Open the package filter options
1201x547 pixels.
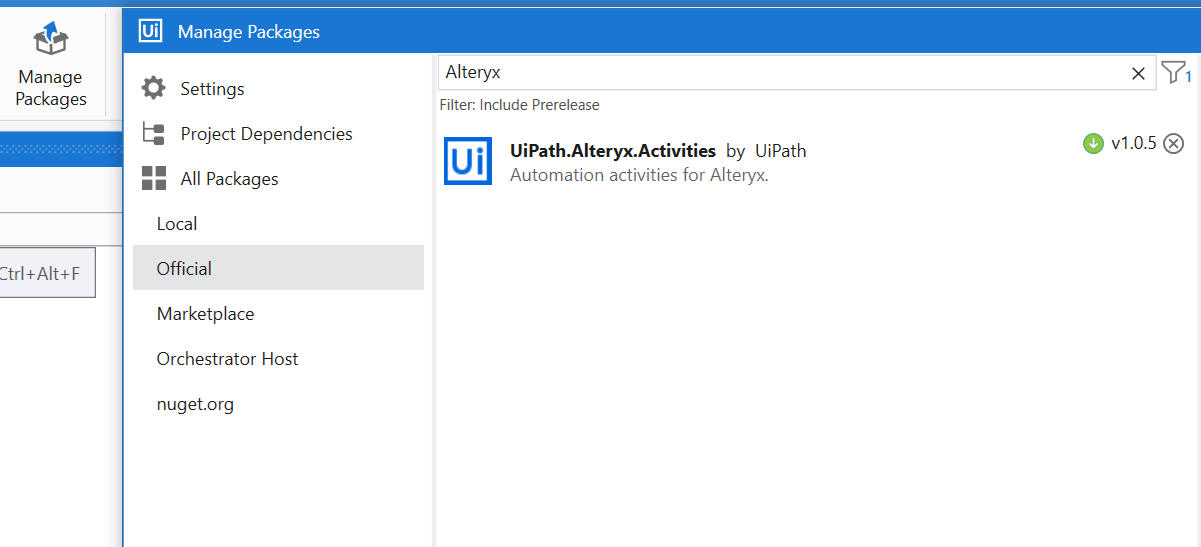click(x=1174, y=73)
